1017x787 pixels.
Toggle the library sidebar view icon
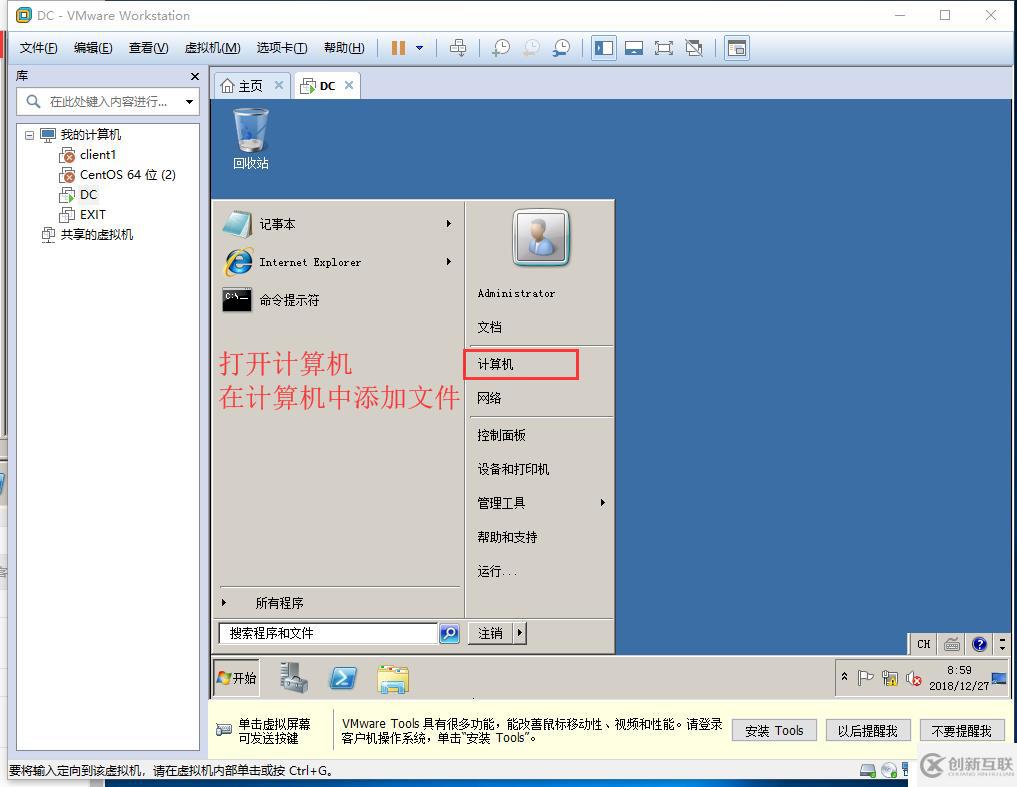(x=604, y=48)
